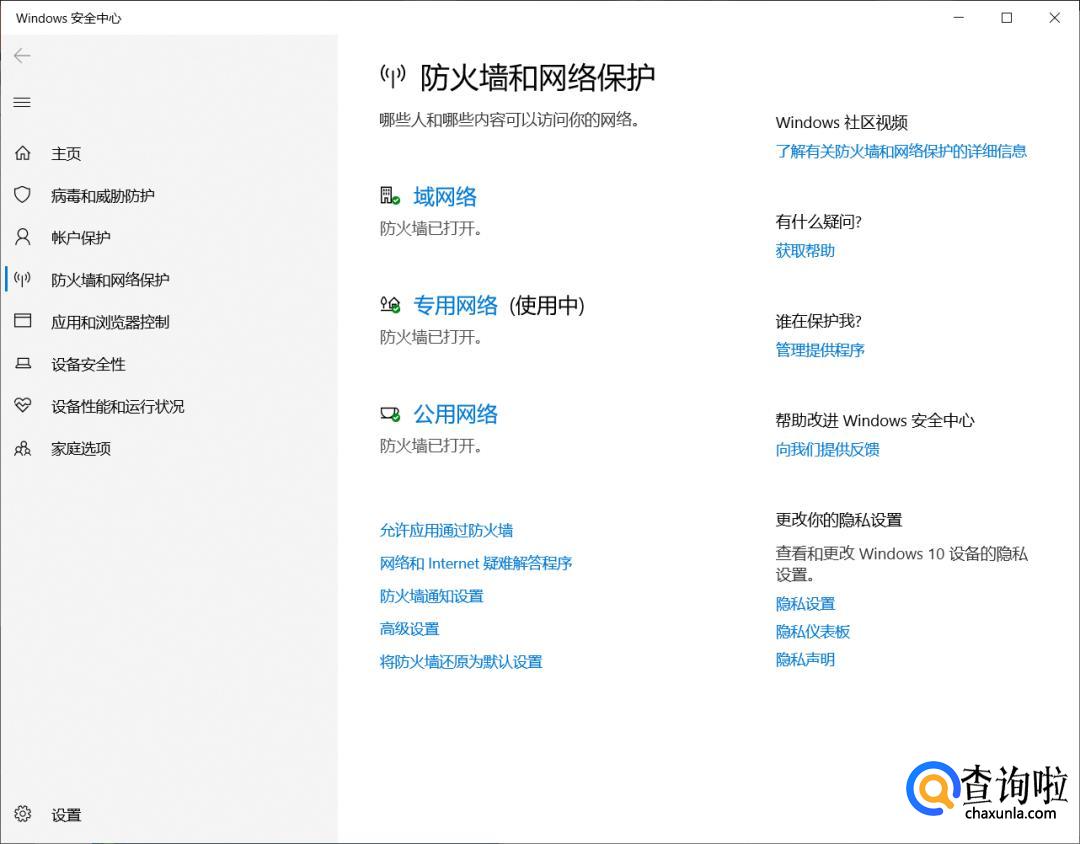
Task: Click the Windows 安全中心 window title
Action: (68, 19)
